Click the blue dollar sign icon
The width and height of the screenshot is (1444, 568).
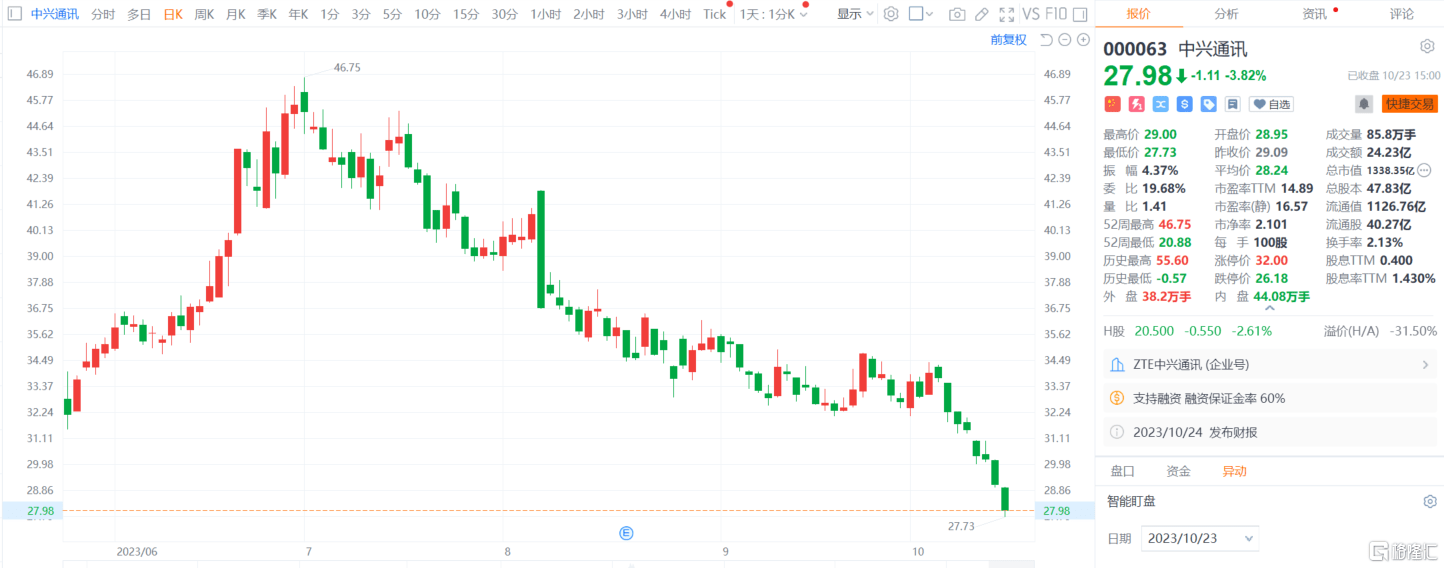click(1184, 104)
